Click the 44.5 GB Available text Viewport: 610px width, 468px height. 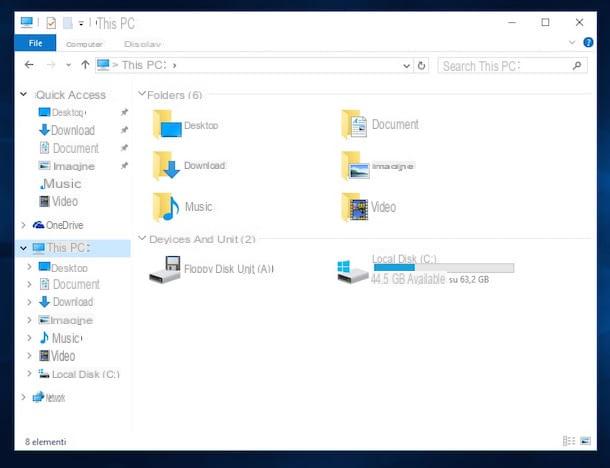408,279
